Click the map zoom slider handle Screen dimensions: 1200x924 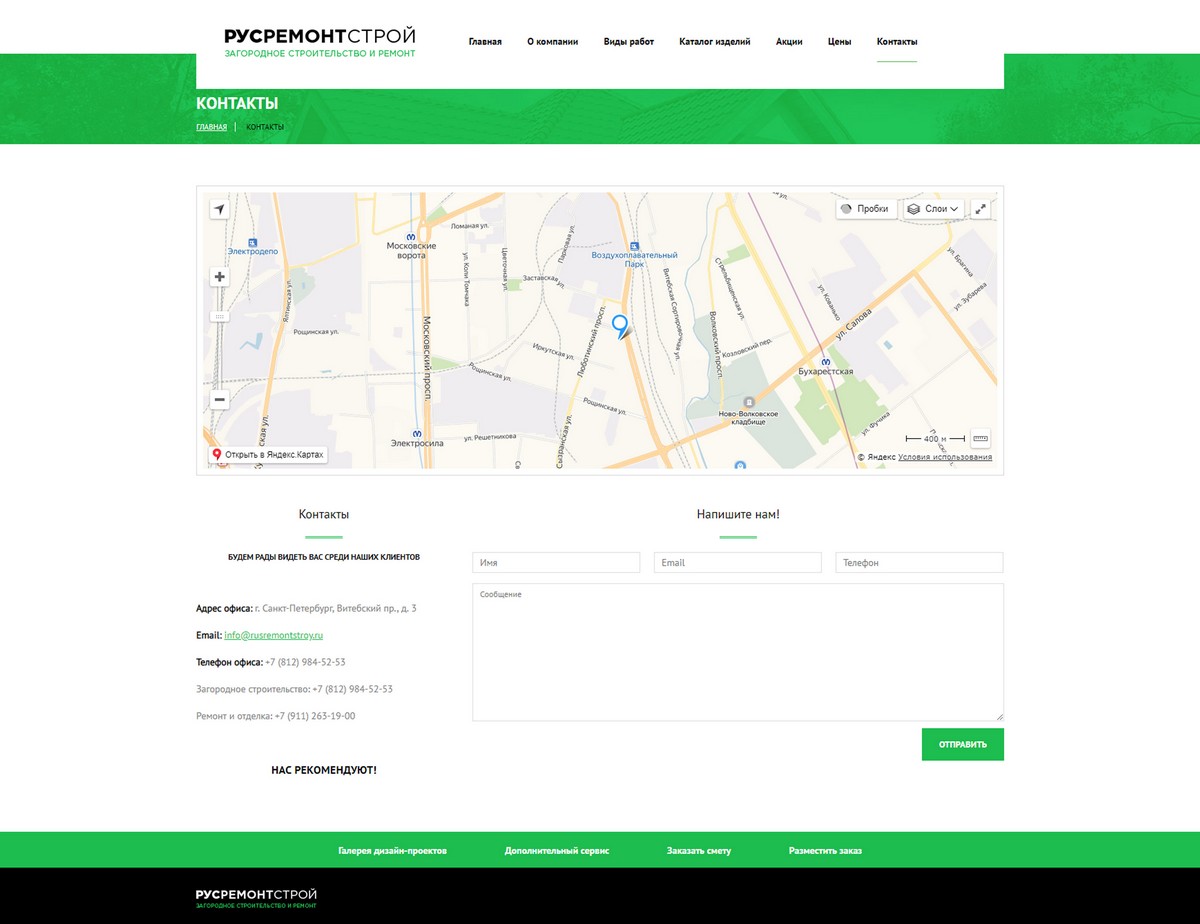220,316
